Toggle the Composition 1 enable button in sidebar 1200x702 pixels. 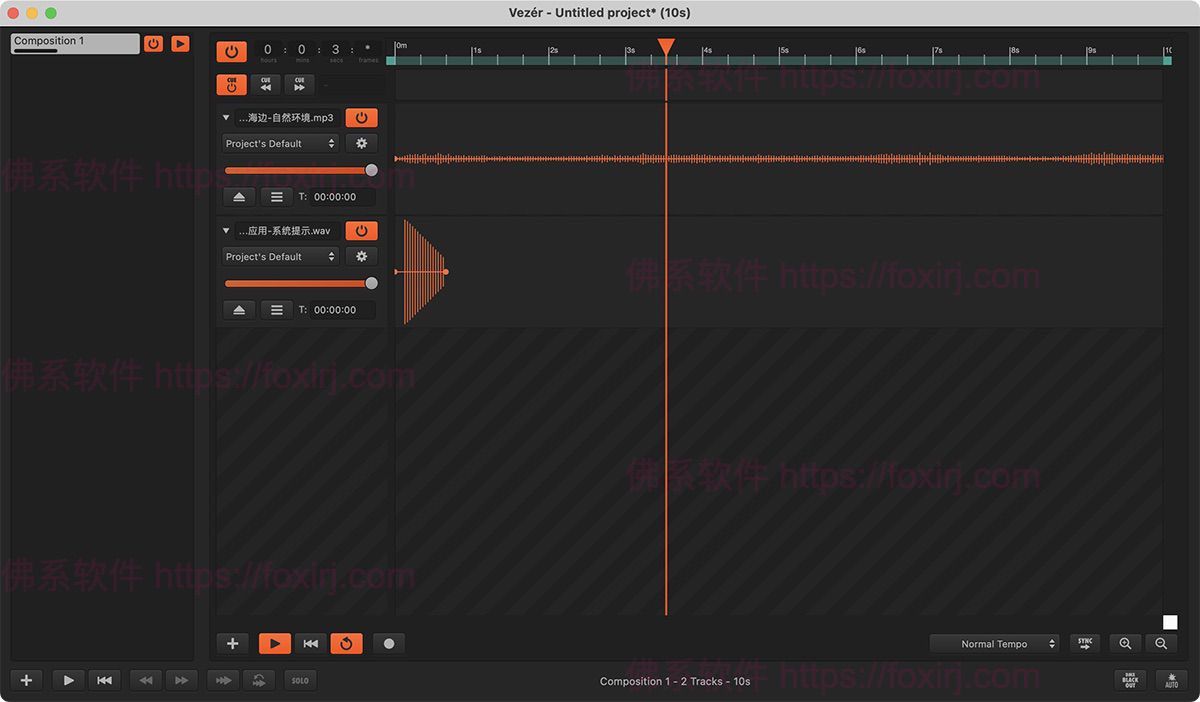(x=153, y=44)
